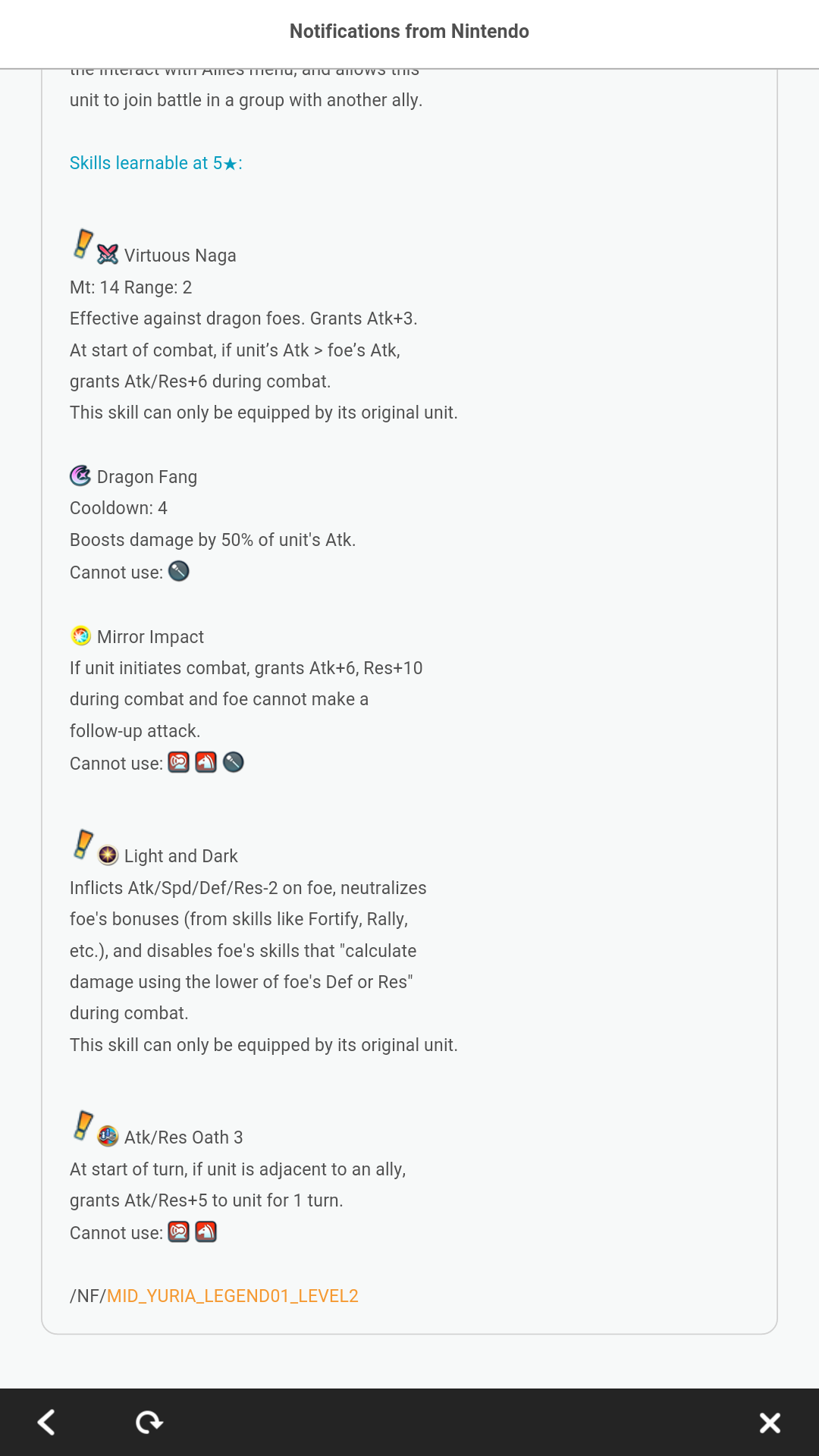Screen dimensions: 819x1456
Task: Click the Notifications from Nintendo title
Action: 409,31
